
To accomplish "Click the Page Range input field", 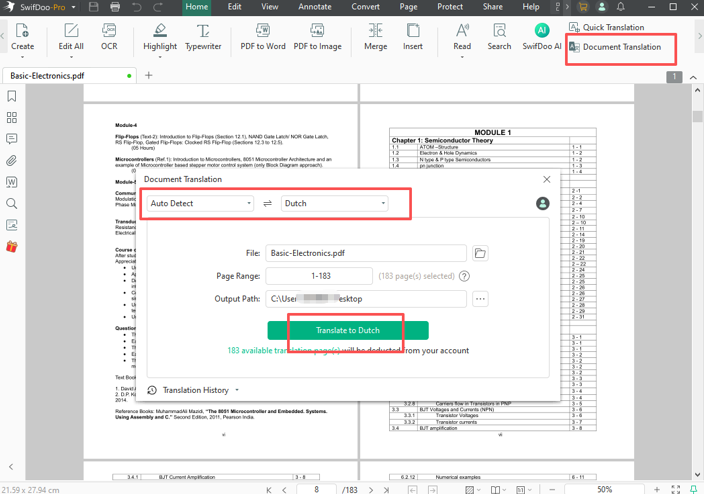I will [319, 276].
